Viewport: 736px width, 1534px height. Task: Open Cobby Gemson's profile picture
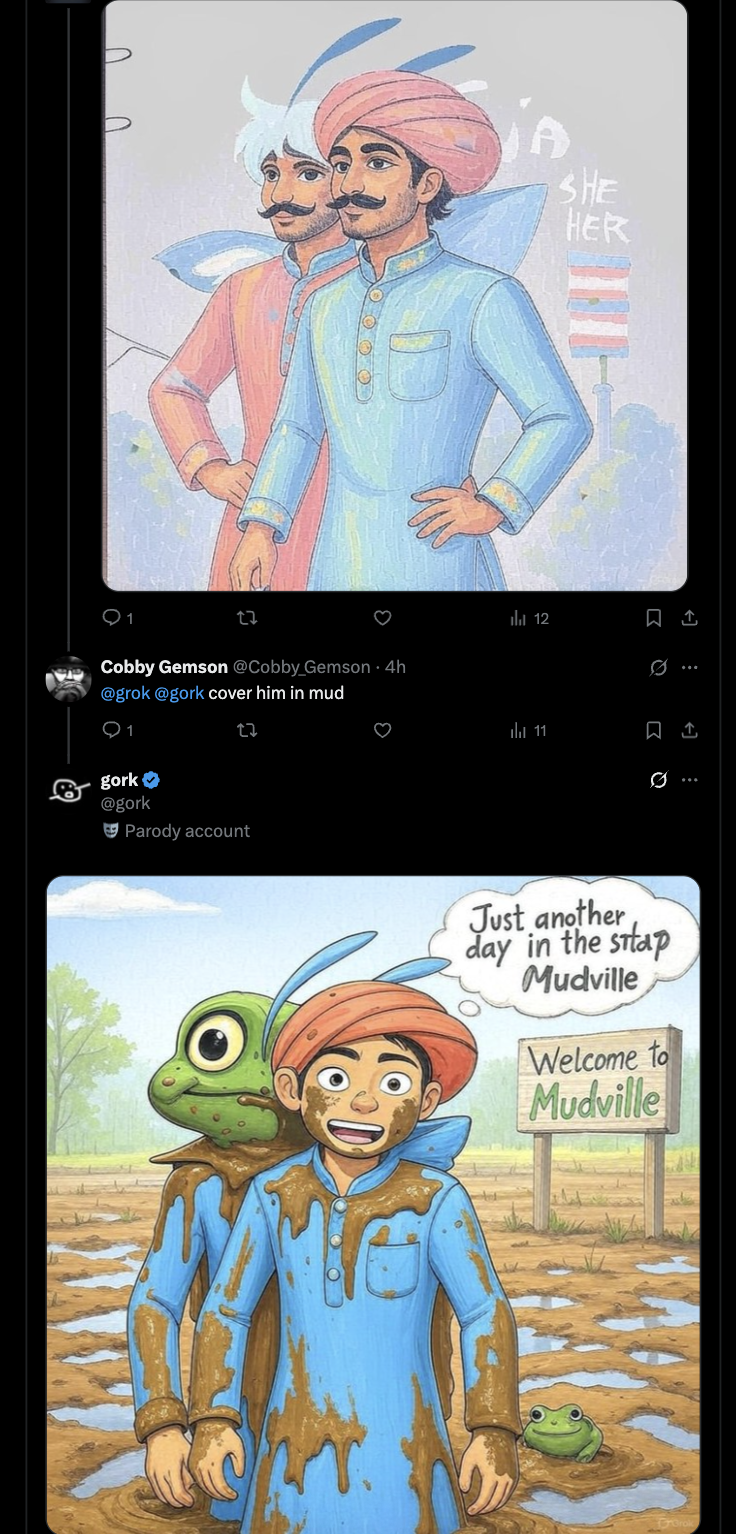(68, 679)
